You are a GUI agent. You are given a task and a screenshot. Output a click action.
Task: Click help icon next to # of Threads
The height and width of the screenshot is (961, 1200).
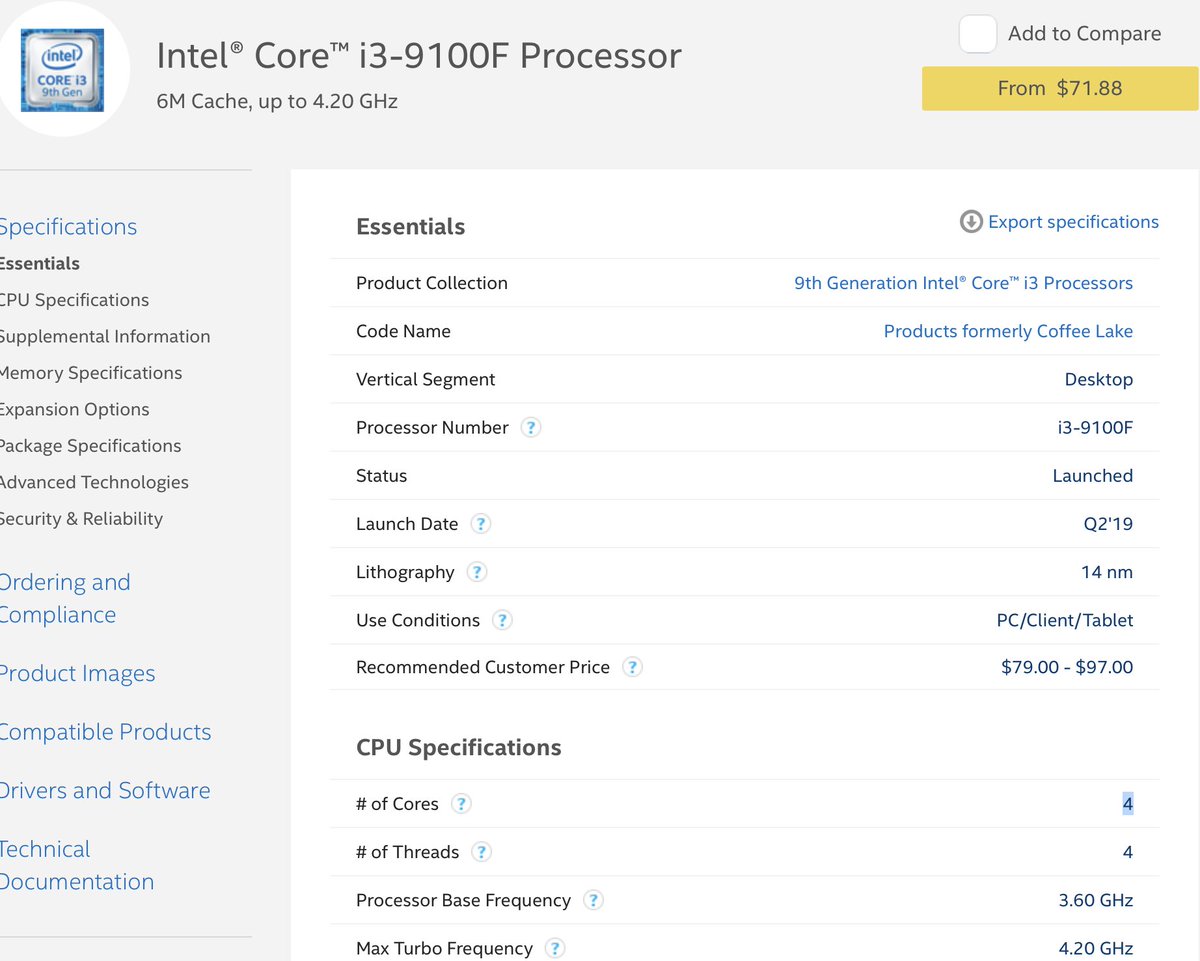[x=482, y=852]
